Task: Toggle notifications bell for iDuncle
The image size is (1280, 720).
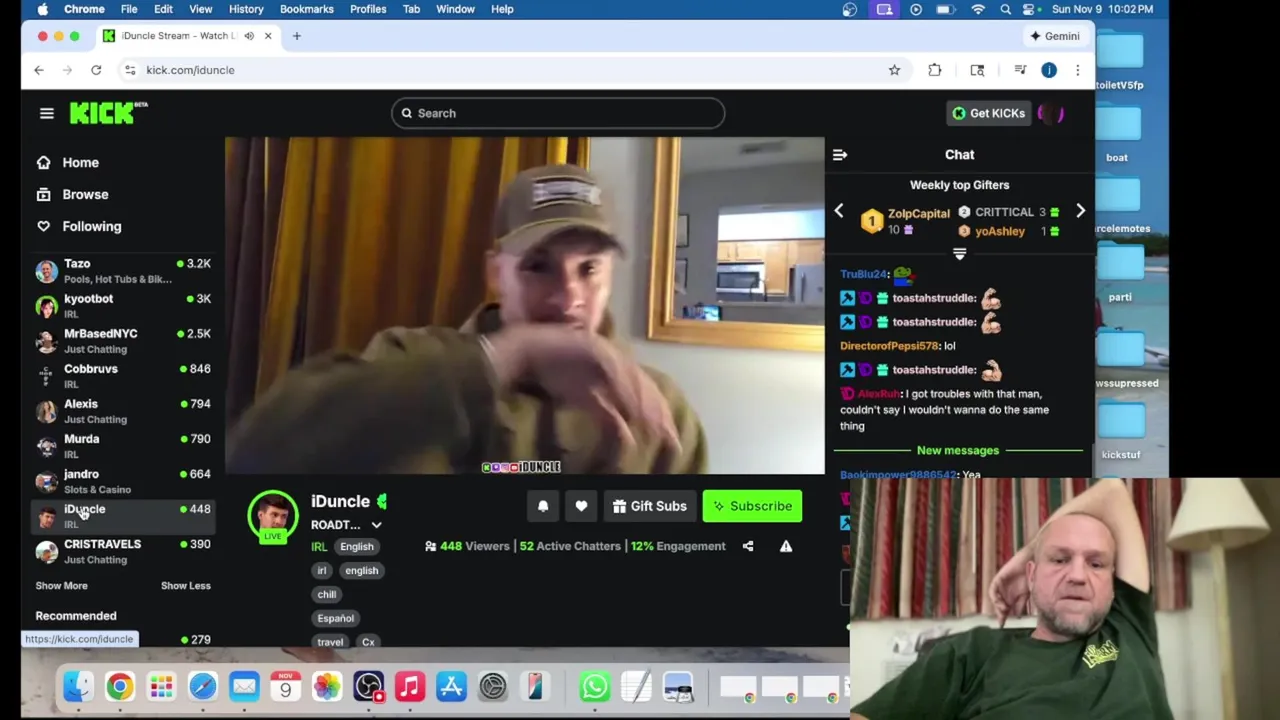Action: click(x=543, y=506)
